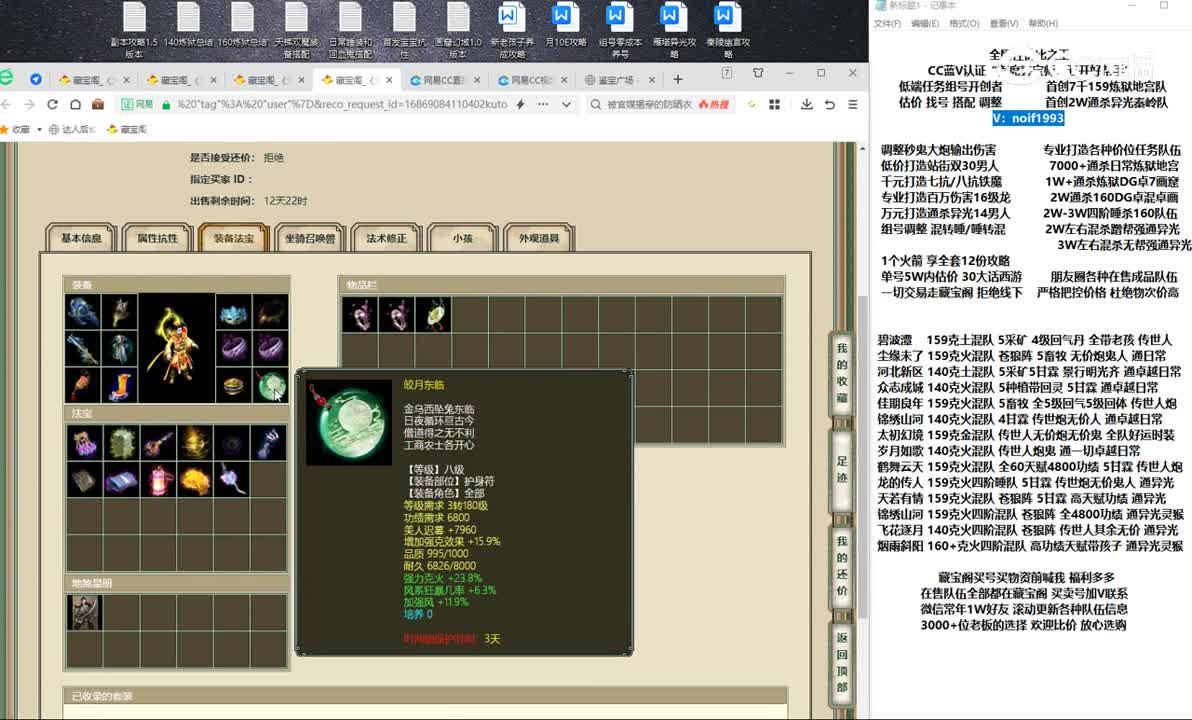Select the golden cloud talisman icon
1192x720 pixels.
(195, 480)
